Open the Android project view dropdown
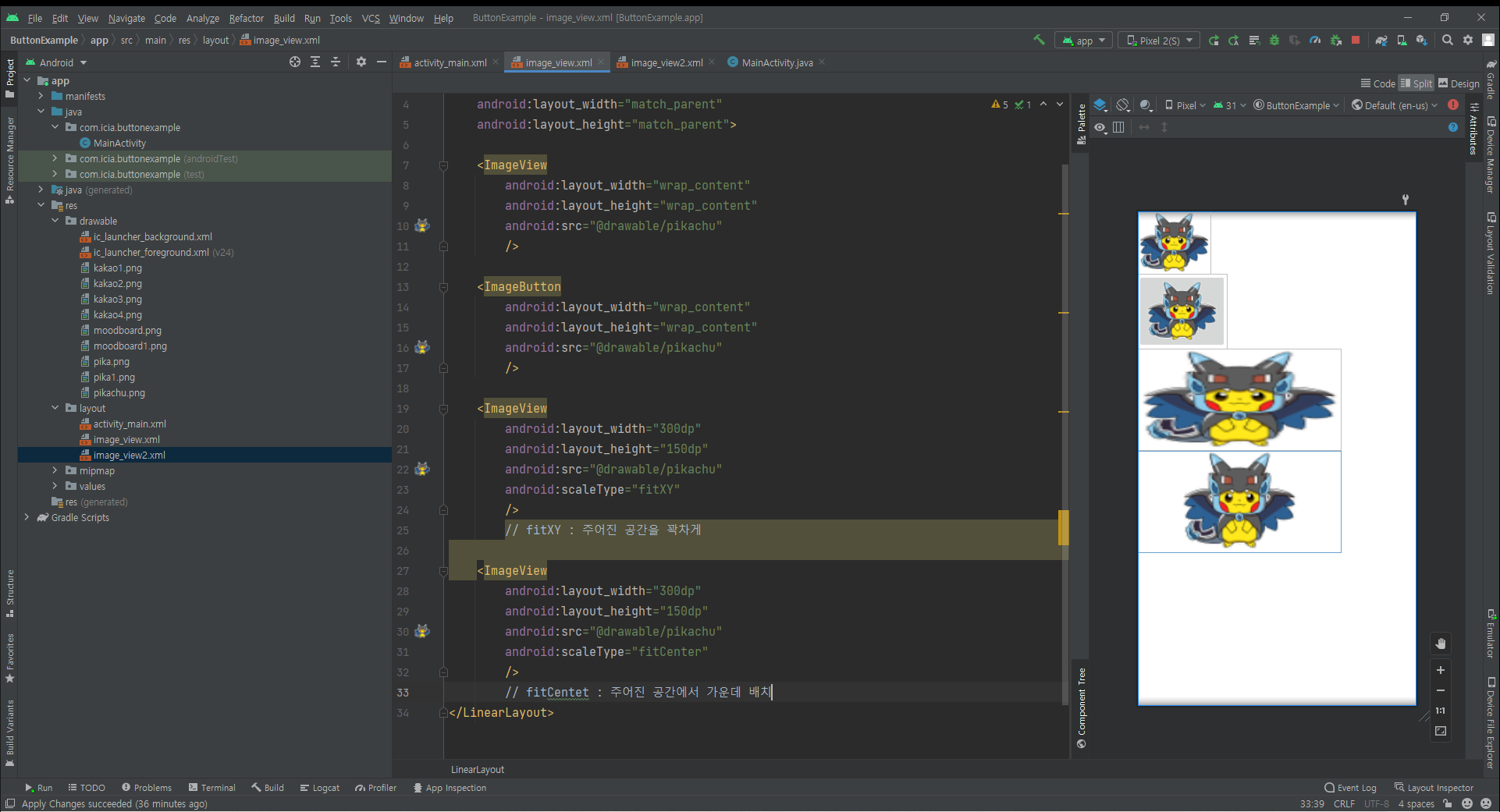The width and height of the screenshot is (1500, 812). click(x=56, y=62)
